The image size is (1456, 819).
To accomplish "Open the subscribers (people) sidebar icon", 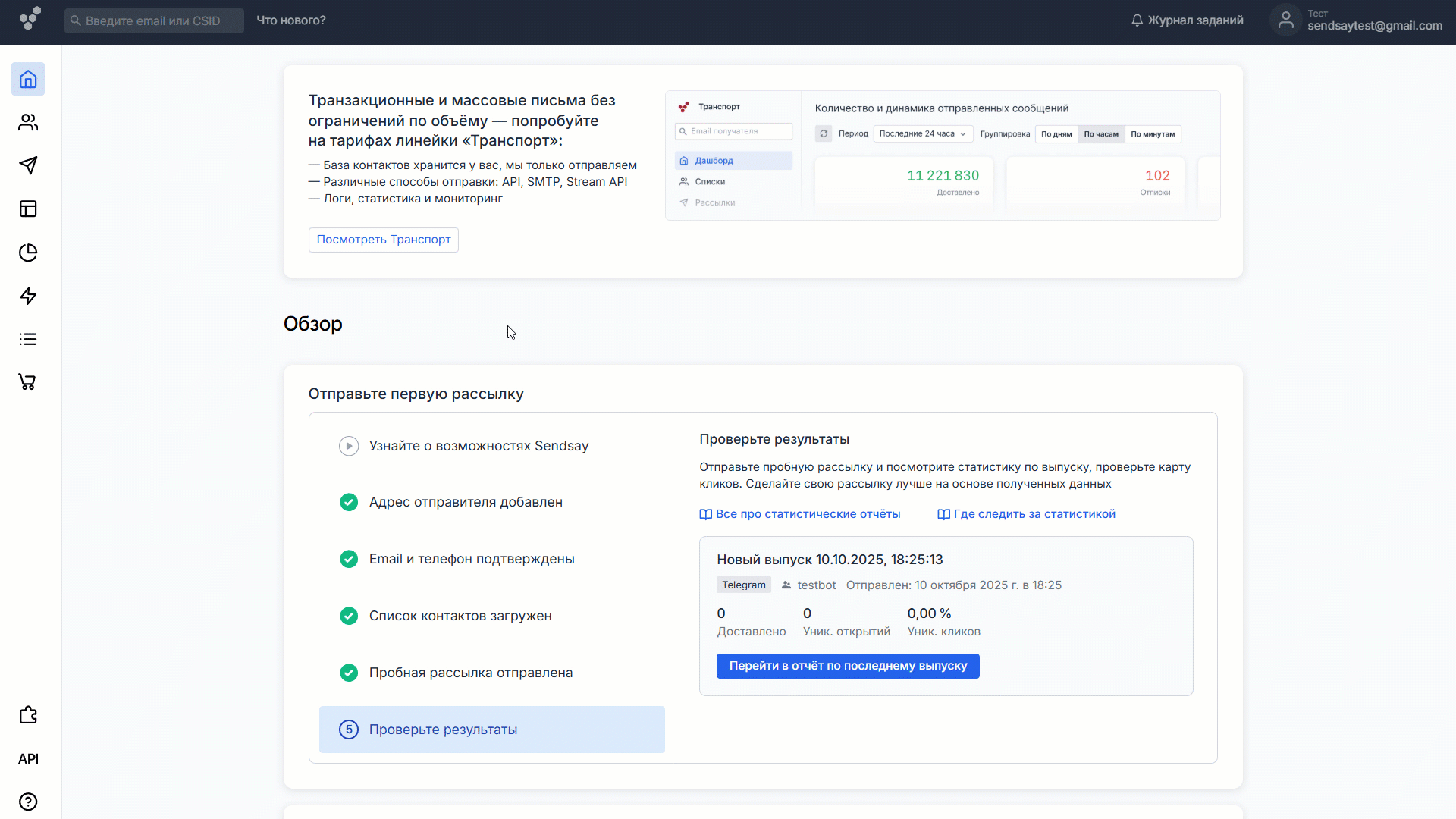I will point(28,122).
